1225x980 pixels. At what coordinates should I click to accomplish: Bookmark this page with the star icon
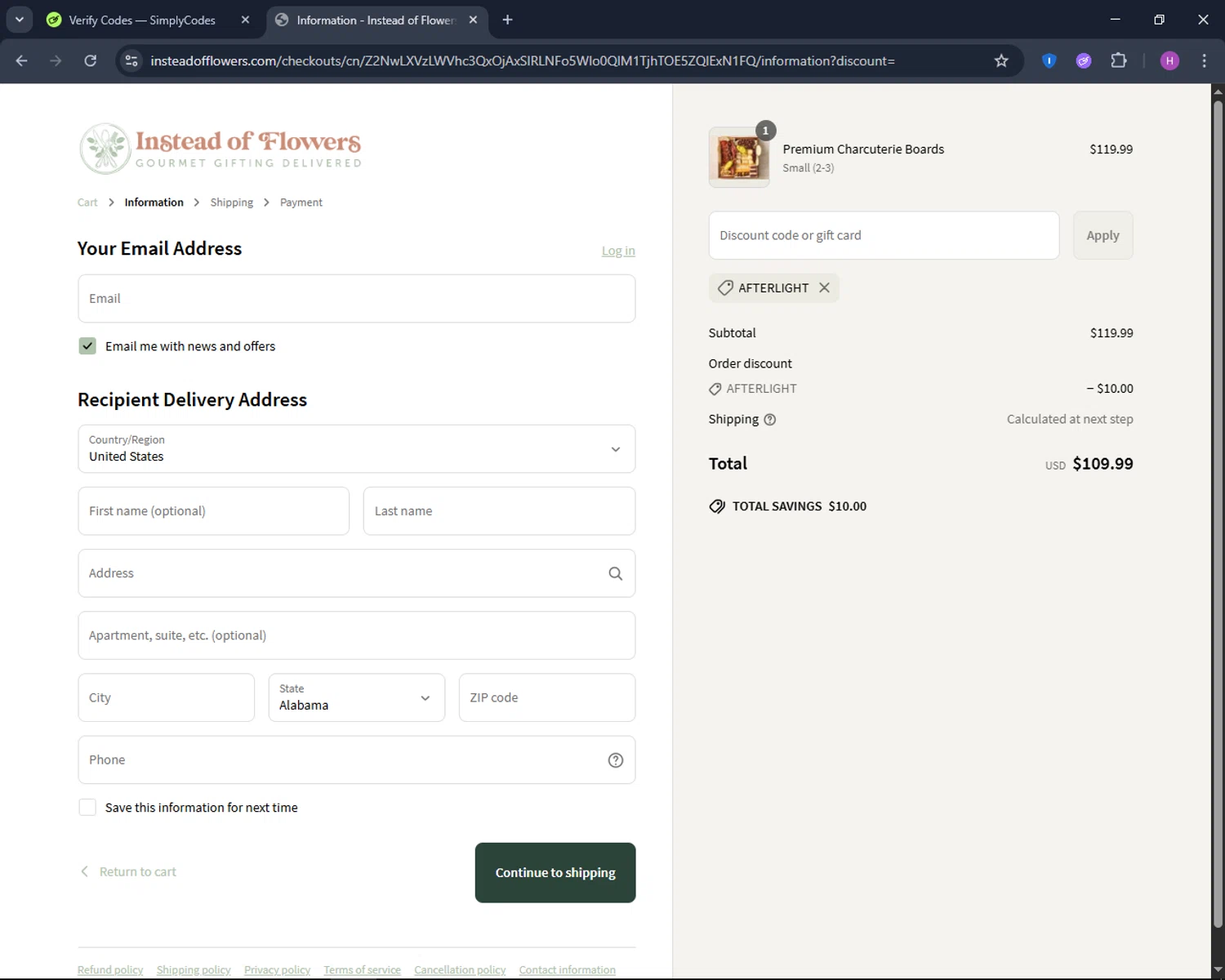pyautogui.click(x=1001, y=60)
